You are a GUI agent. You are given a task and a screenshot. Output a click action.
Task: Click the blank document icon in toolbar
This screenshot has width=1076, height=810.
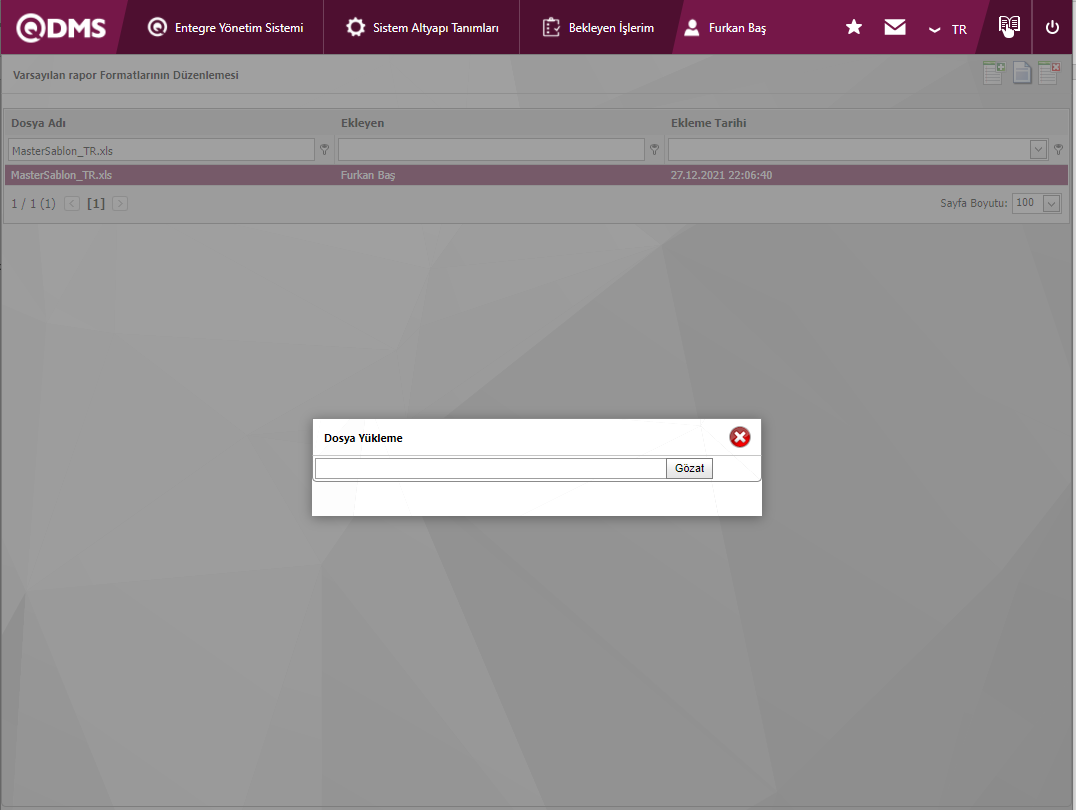1022,73
